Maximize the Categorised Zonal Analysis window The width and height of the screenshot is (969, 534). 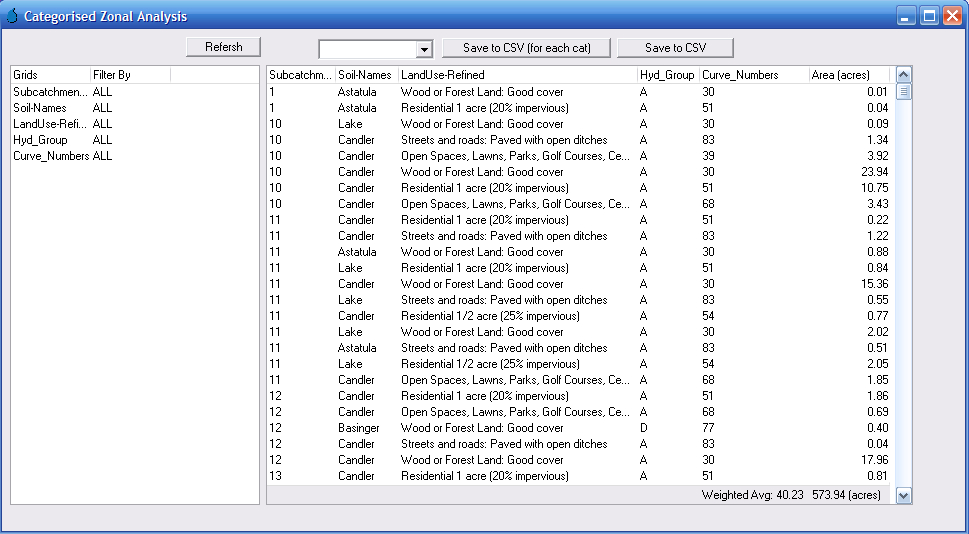coord(929,15)
